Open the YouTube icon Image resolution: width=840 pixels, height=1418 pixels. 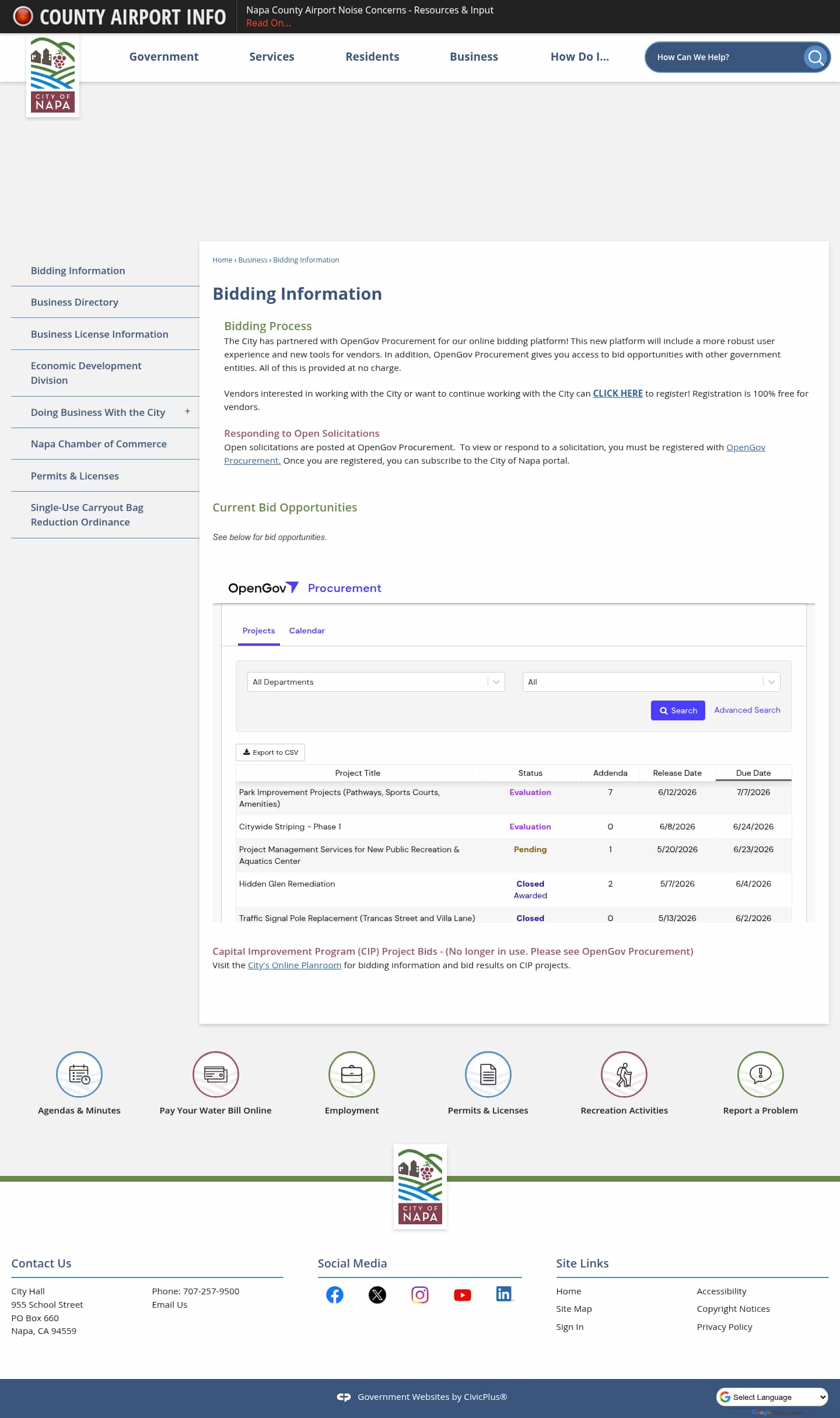pos(463,1295)
